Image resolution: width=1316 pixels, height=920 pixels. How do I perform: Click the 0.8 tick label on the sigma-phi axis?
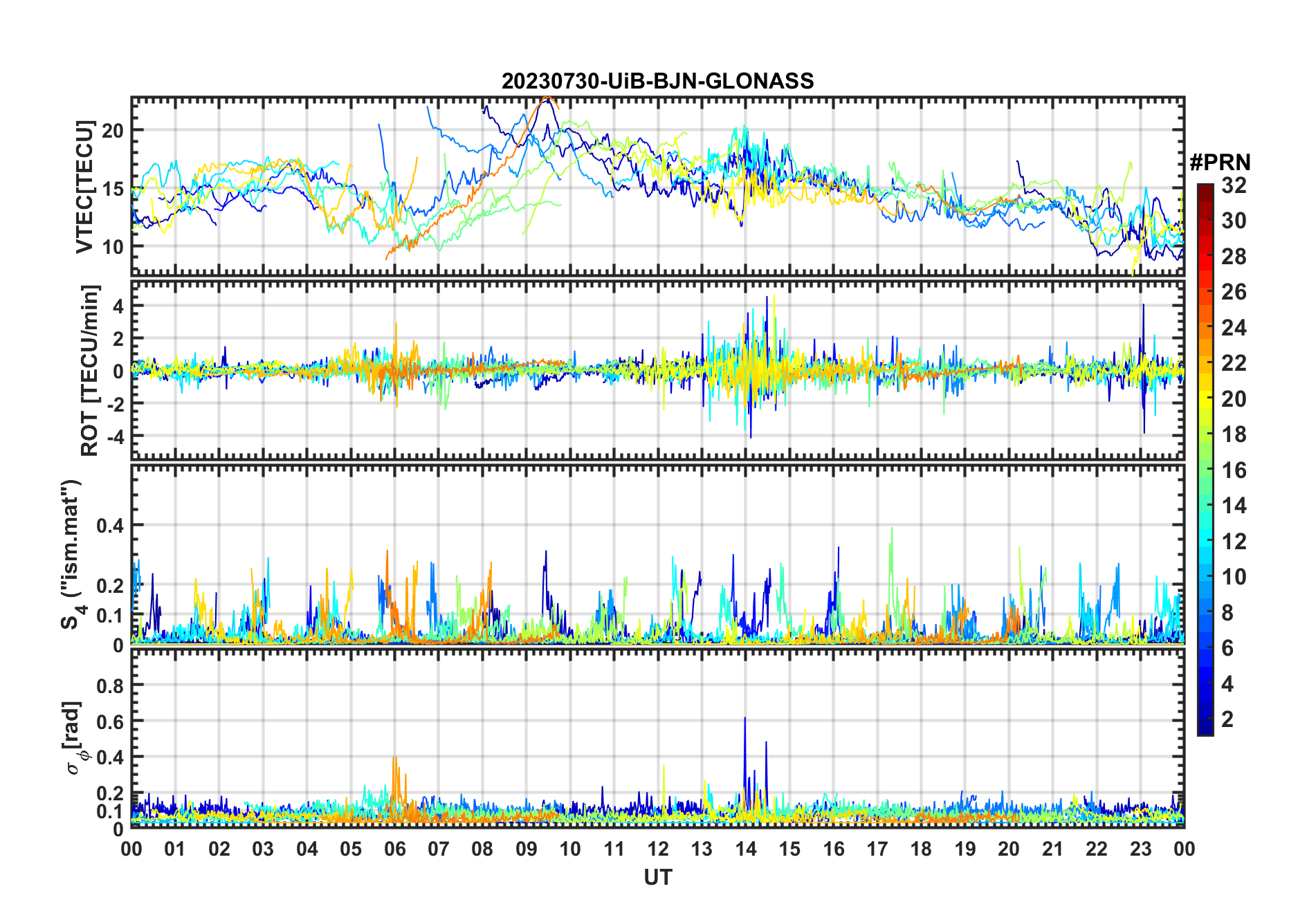tap(110, 686)
